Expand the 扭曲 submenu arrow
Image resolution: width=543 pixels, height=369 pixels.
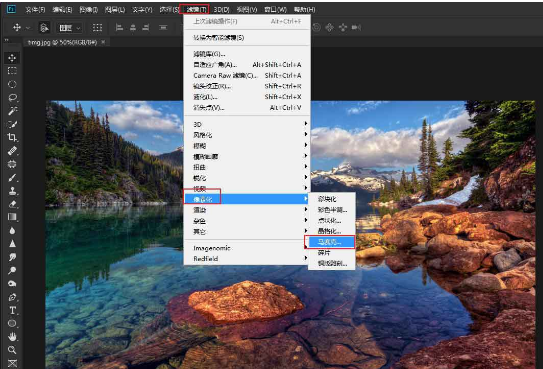[x=306, y=166]
